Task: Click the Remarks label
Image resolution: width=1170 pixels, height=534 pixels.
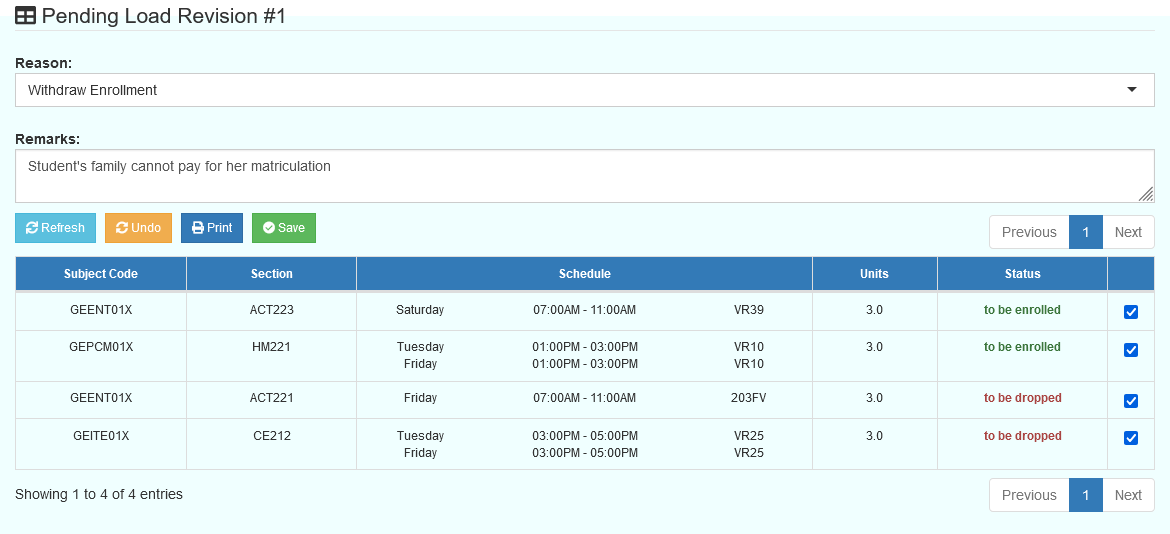Action: pyautogui.click(x=48, y=139)
